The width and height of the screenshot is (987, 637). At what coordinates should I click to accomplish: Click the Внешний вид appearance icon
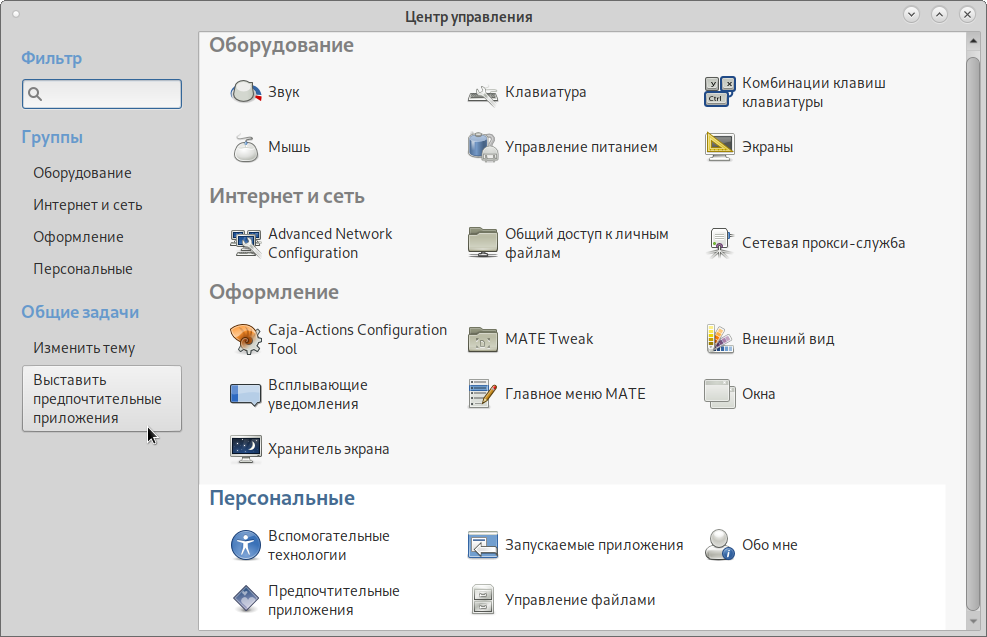(x=720, y=339)
